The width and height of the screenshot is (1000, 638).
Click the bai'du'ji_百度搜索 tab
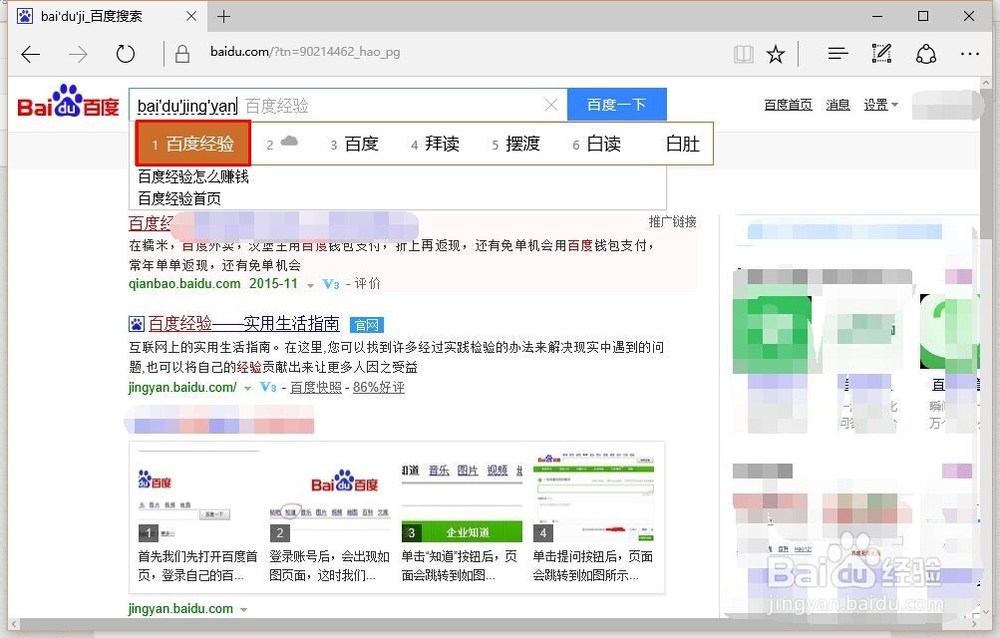point(107,17)
